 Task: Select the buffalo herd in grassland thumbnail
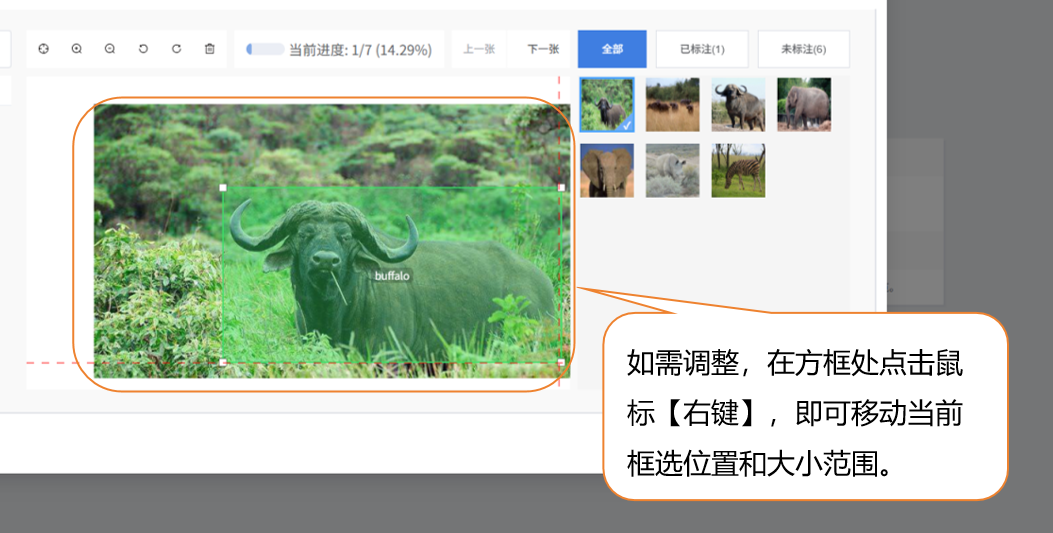pyautogui.click(x=672, y=105)
